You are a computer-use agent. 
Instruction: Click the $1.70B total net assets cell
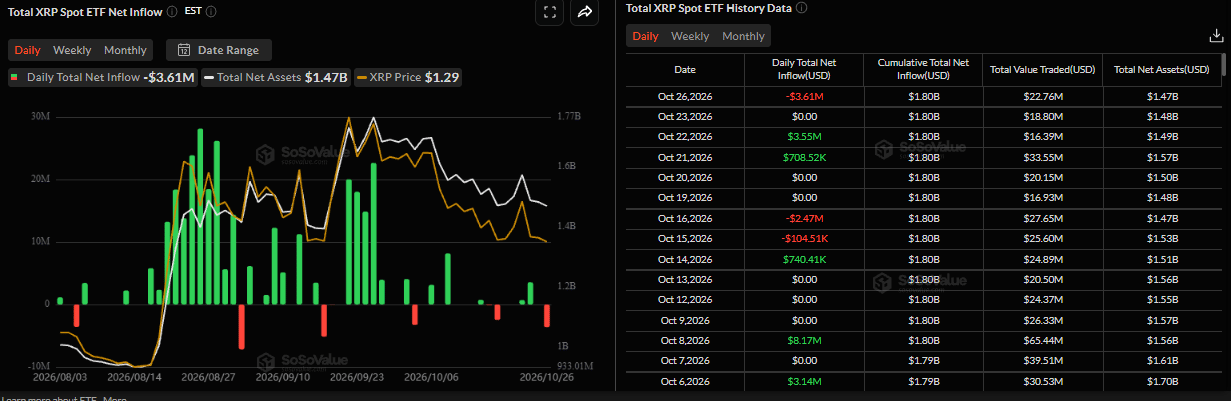pyautogui.click(x=1162, y=381)
